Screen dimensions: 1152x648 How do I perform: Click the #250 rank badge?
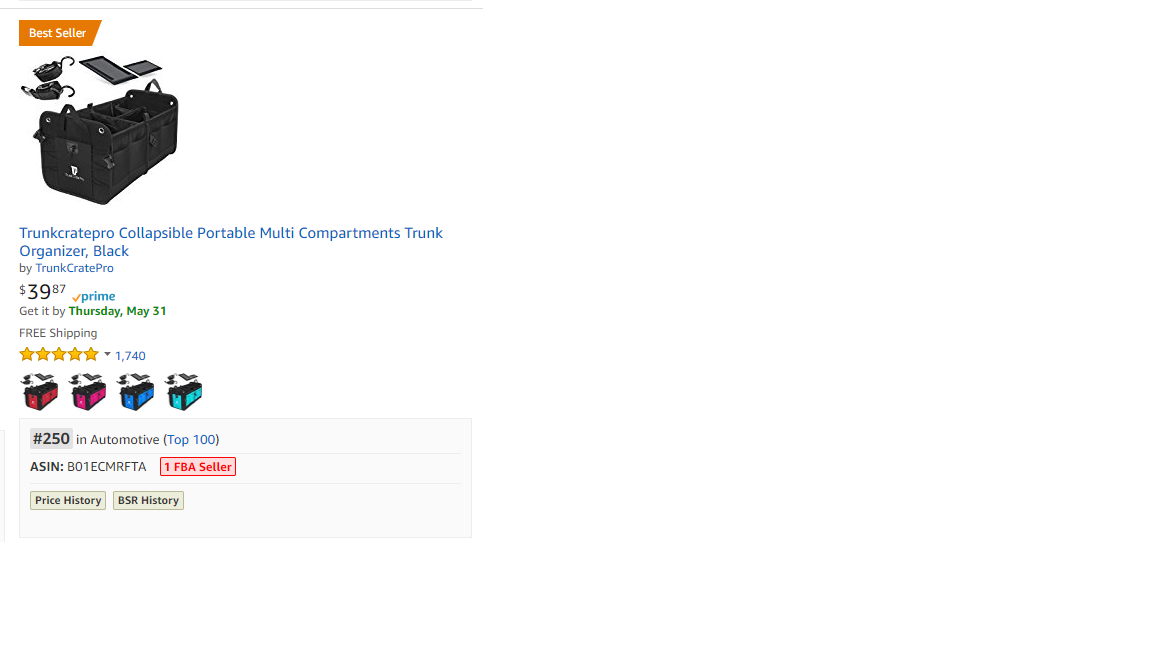tap(51, 438)
